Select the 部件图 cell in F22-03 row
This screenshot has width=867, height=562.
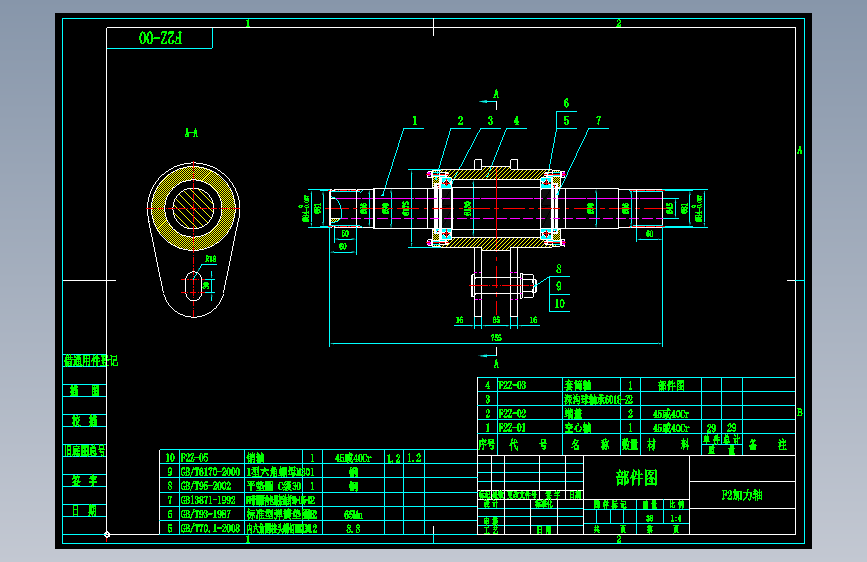point(671,386)
